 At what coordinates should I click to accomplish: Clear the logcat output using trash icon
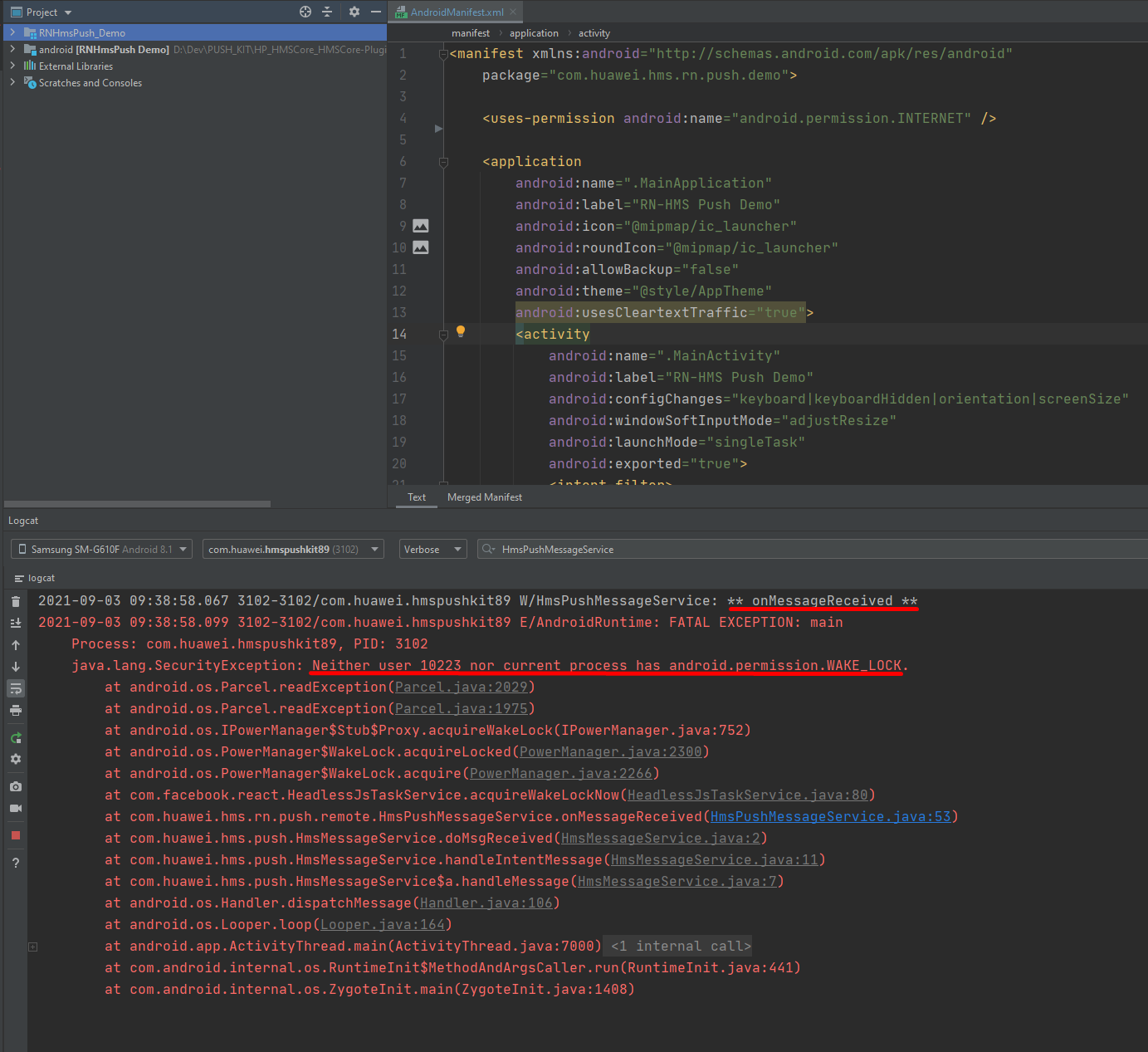tap(15, 600)
